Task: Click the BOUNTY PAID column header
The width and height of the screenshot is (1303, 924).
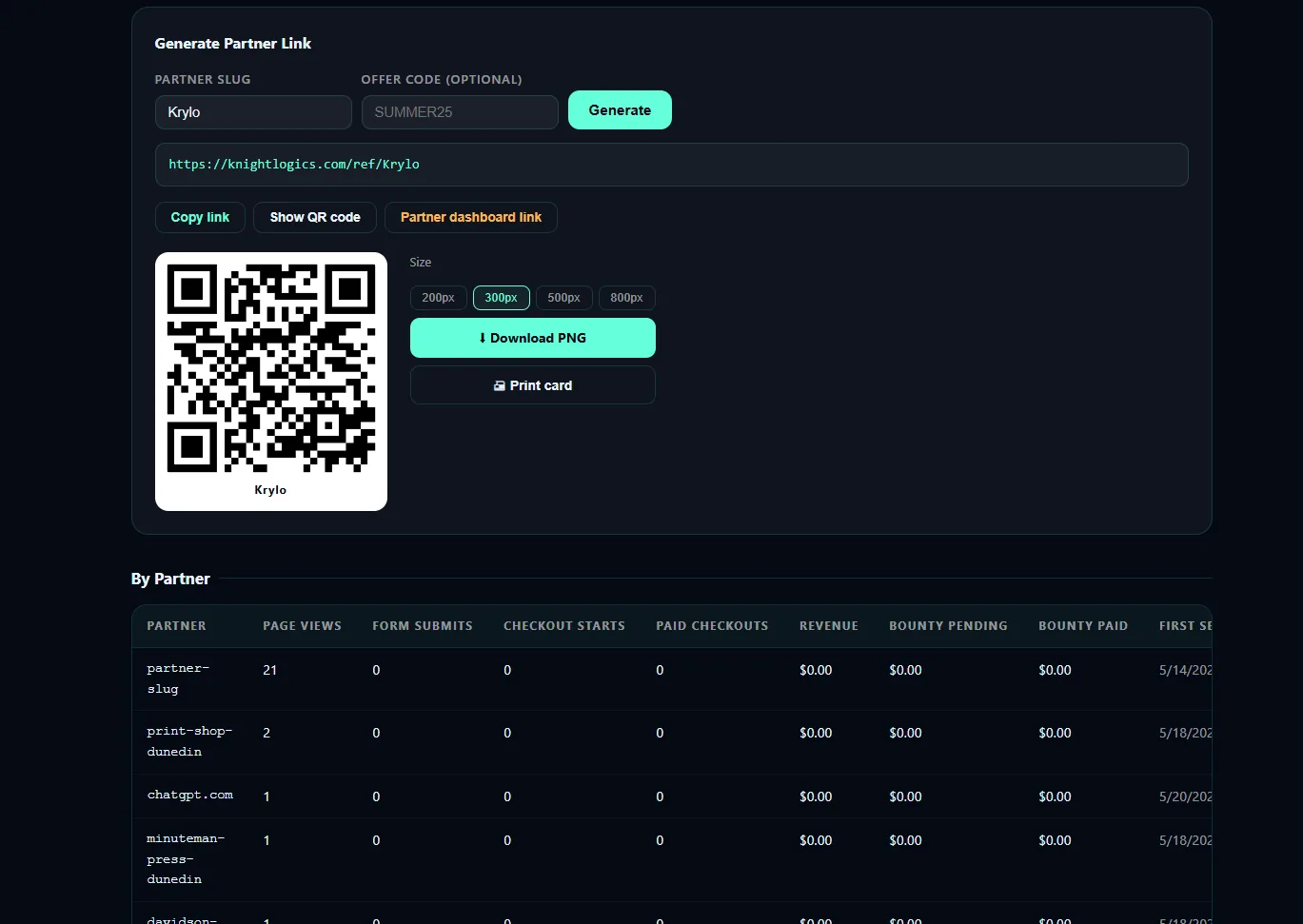Action: [x=1083, y=626]
